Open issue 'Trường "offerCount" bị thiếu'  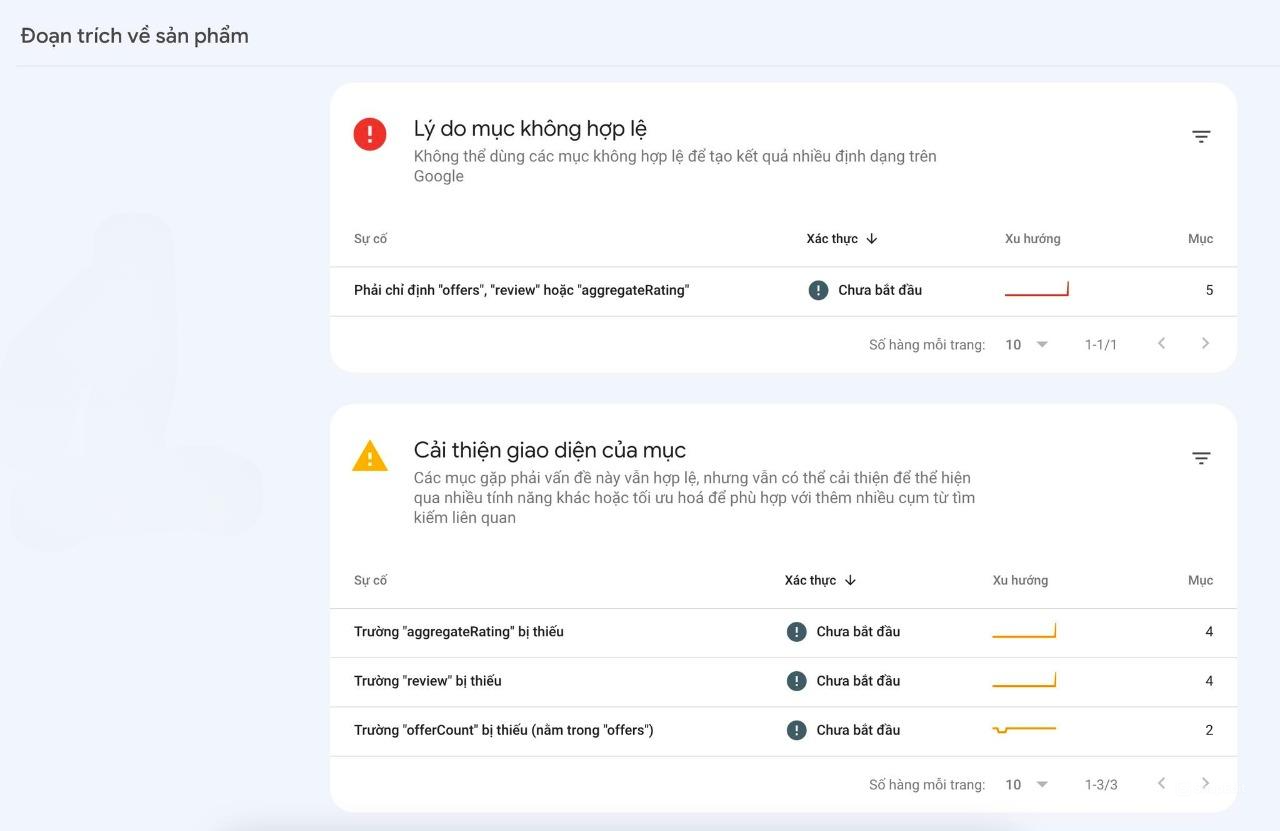[x=503, y=730]
